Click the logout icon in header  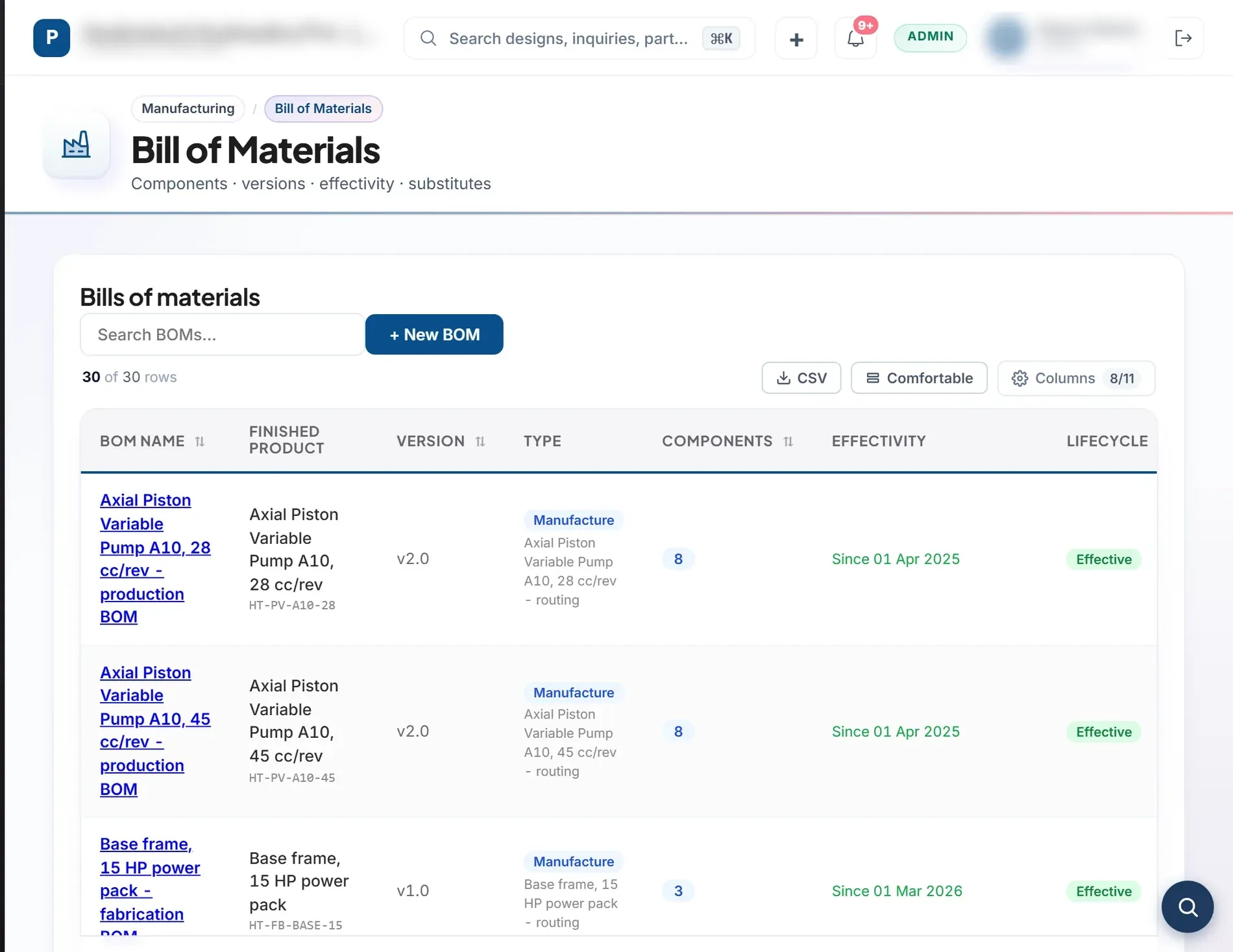(x=1184, y=38)
